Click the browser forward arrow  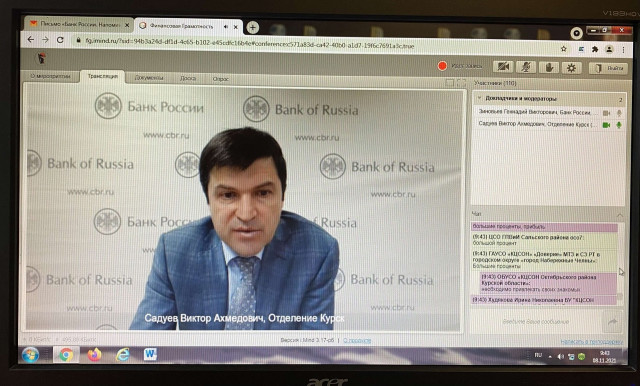tap(45, 40)
